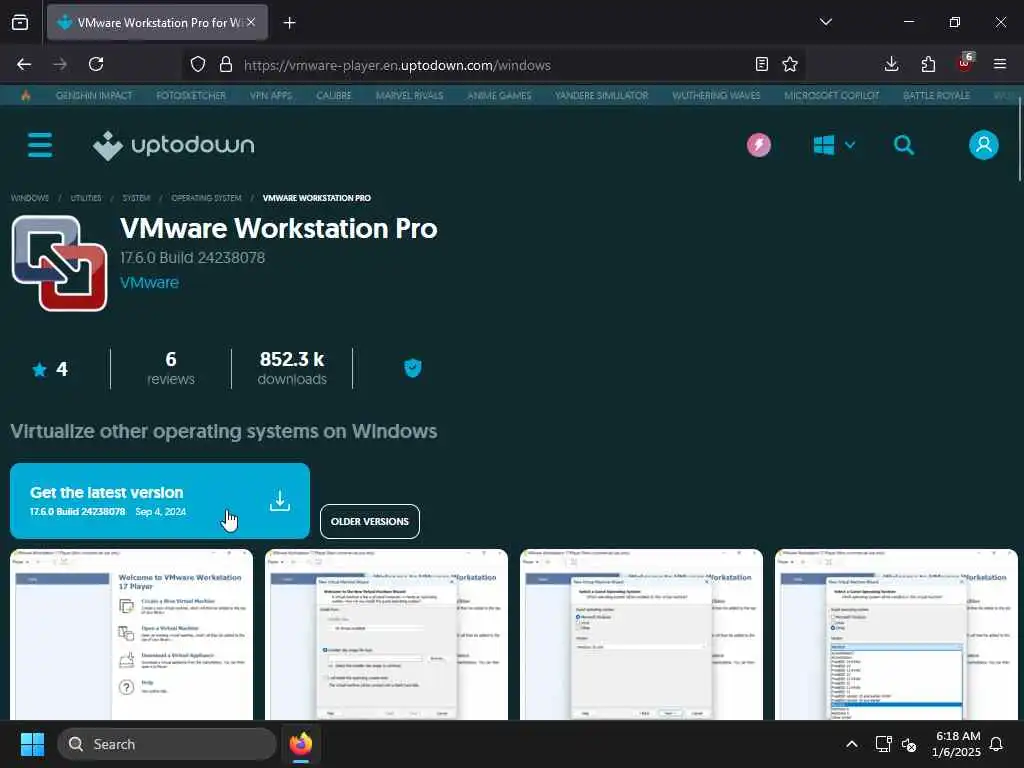Open the VMware developer link

(150, 283)
